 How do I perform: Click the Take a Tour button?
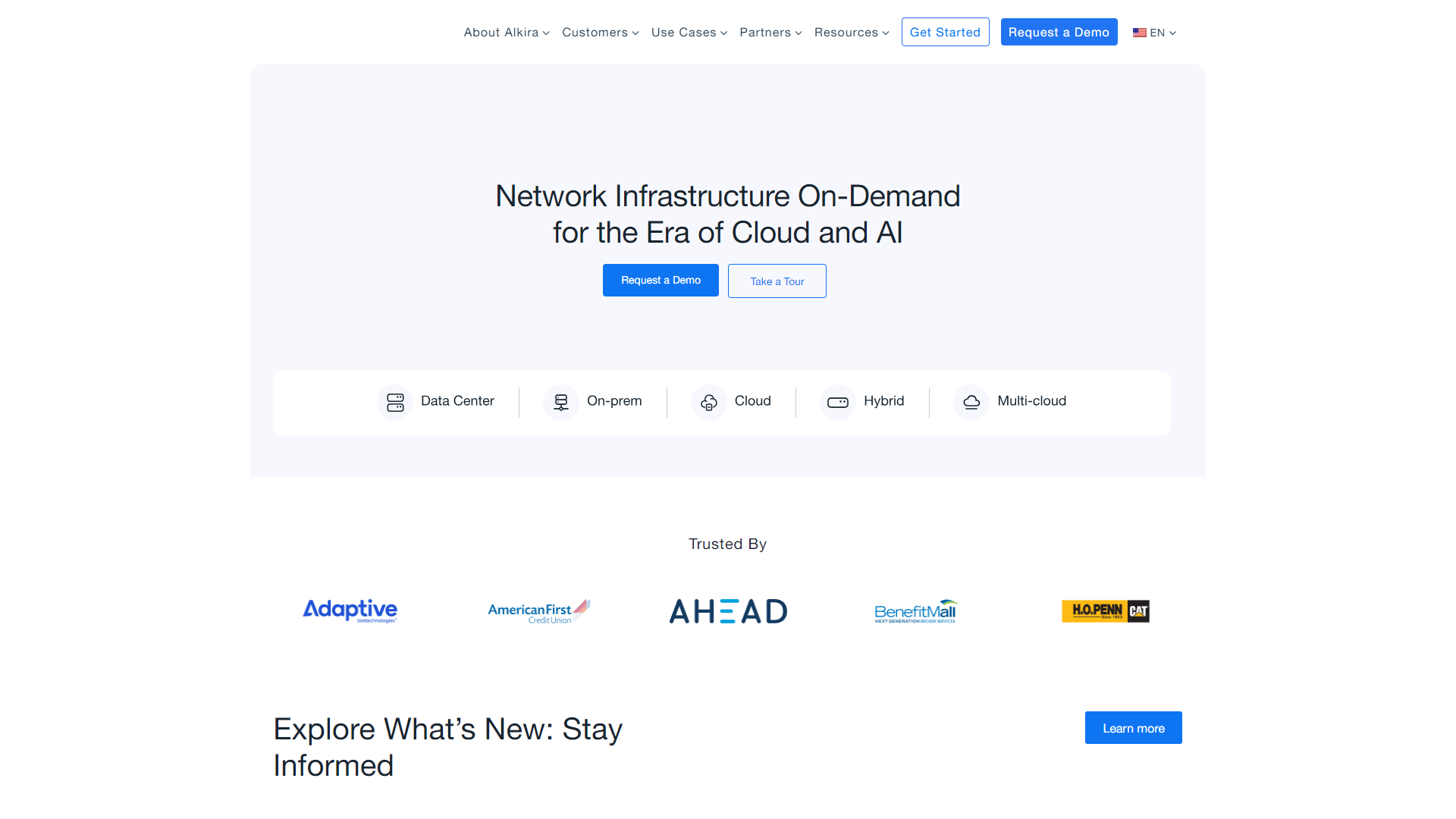pos(777,281)
